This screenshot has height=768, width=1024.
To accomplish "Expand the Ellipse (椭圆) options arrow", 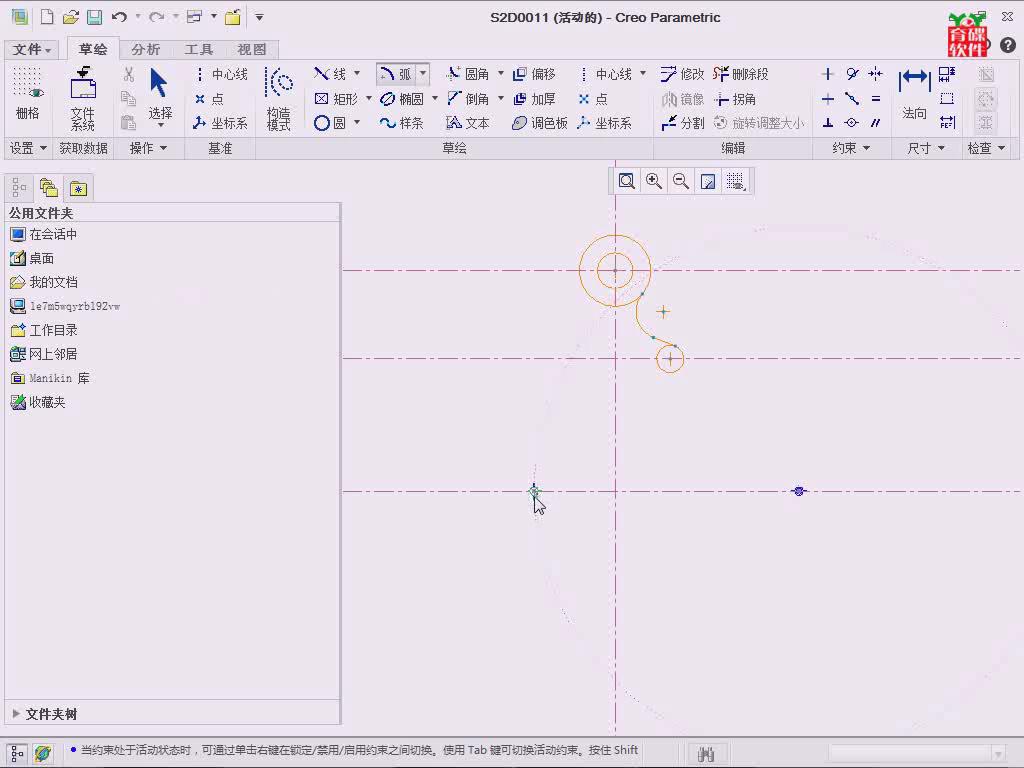I will [x=434, y=99].
